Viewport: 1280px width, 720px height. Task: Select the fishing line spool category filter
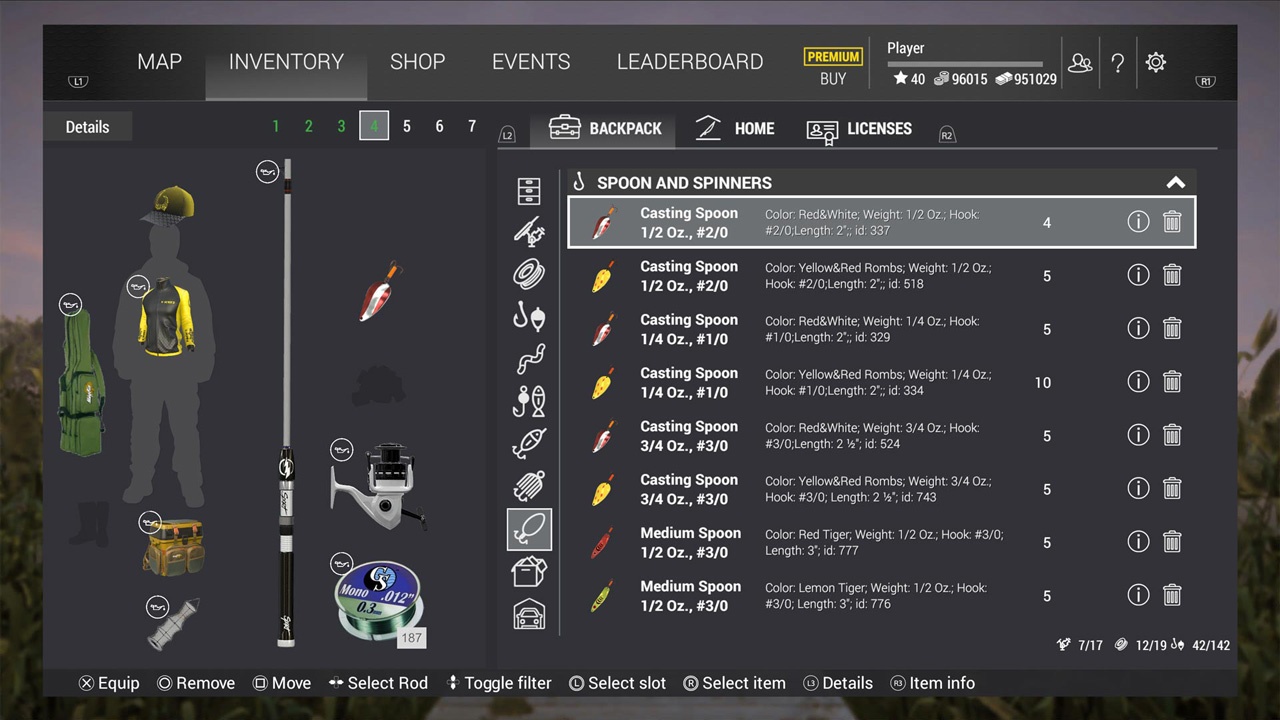pos(529,273)
